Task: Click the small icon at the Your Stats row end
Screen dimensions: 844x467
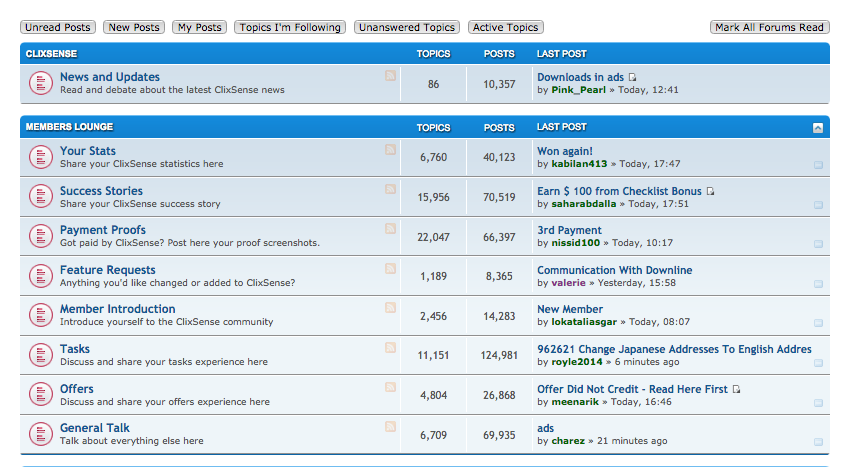Action: (818, 165)
